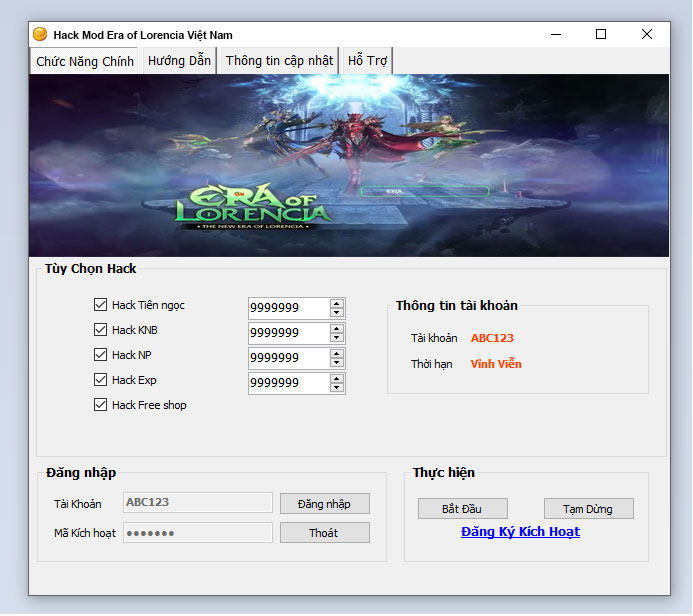
Task: Click the Thoát button
Action: (x=325, y=533)
